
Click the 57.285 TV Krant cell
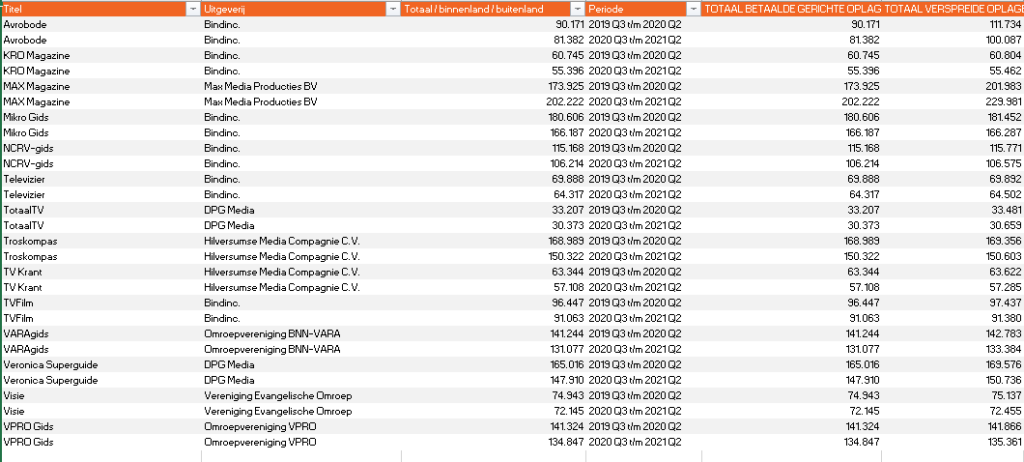(953, 288)
